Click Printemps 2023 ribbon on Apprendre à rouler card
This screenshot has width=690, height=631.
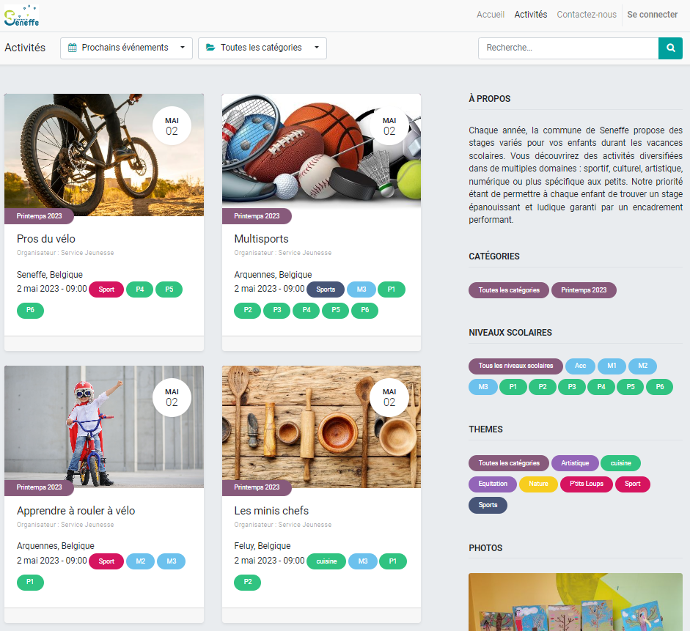coord(39,487)
